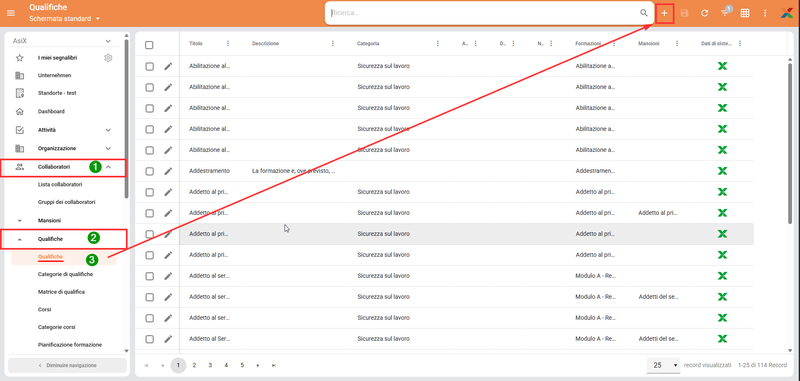The height and width of the screenshot is (381, 800).
Task: Open Pianificazione formazione menu item
Action: 70,345
